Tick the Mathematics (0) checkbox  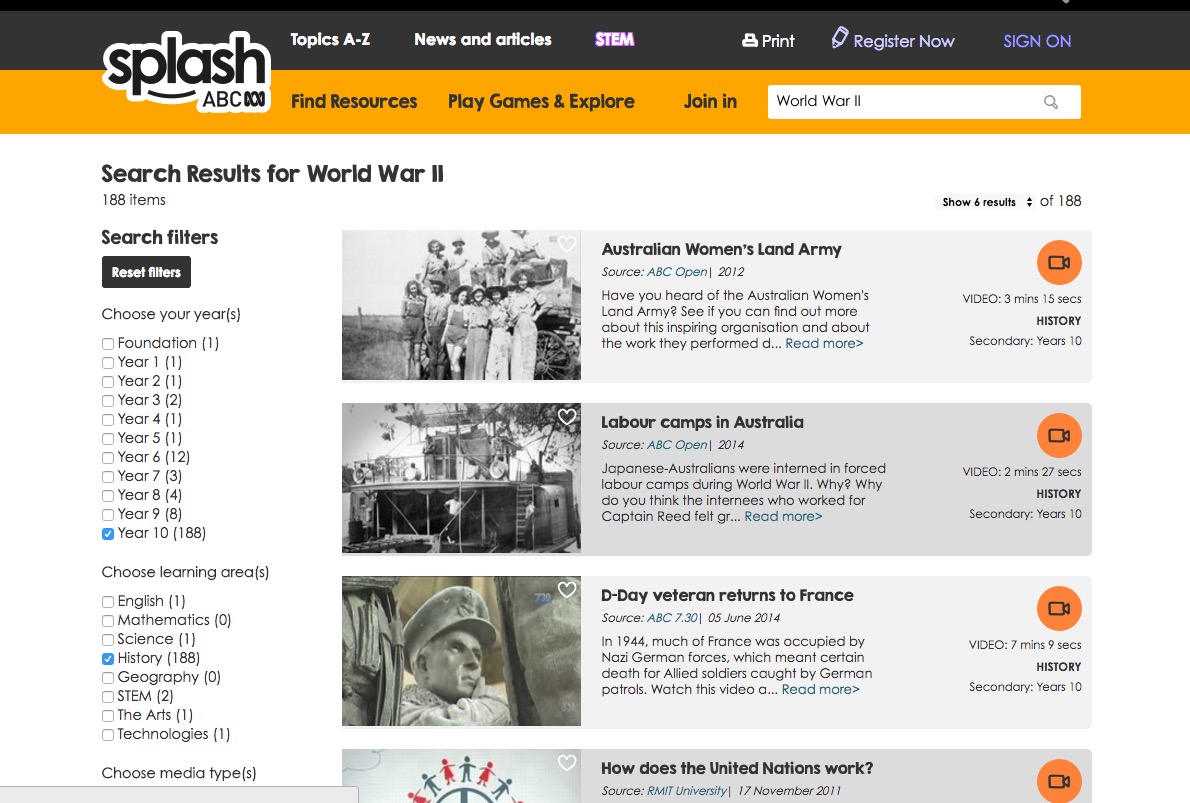108,621
